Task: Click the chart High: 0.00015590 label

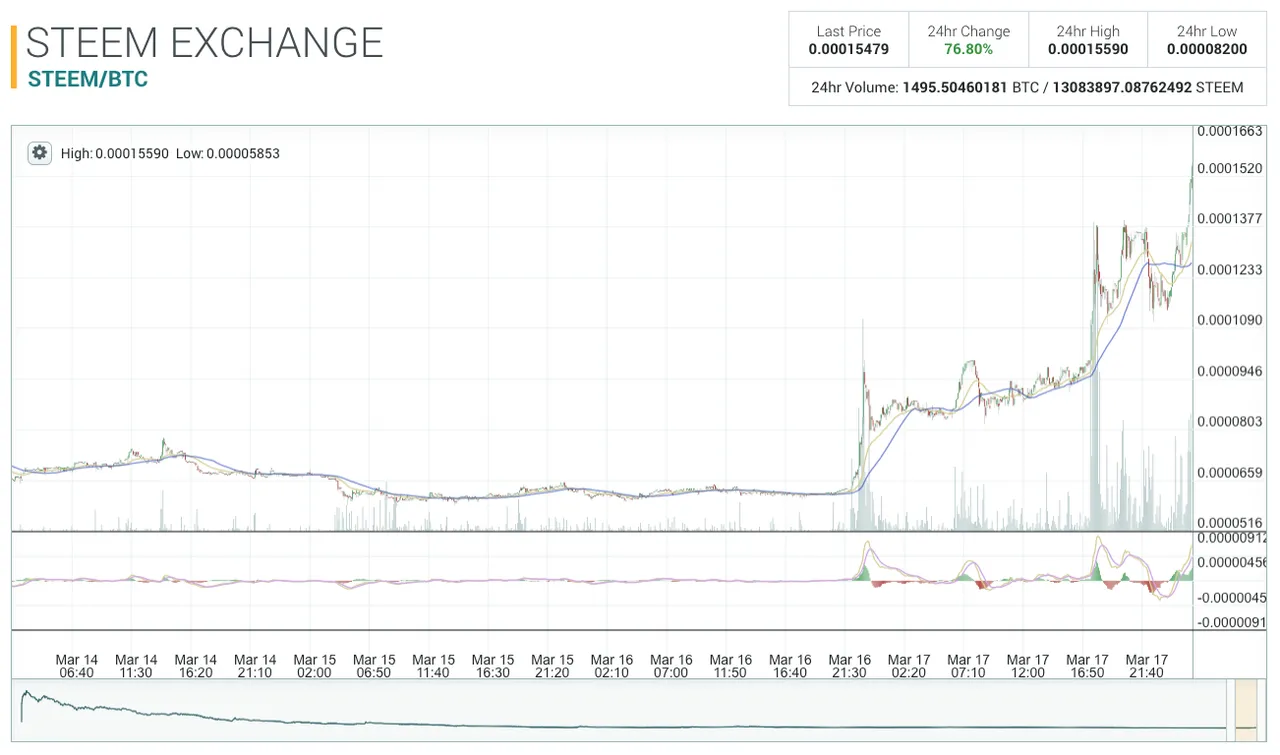Action: tap(114, 154)
